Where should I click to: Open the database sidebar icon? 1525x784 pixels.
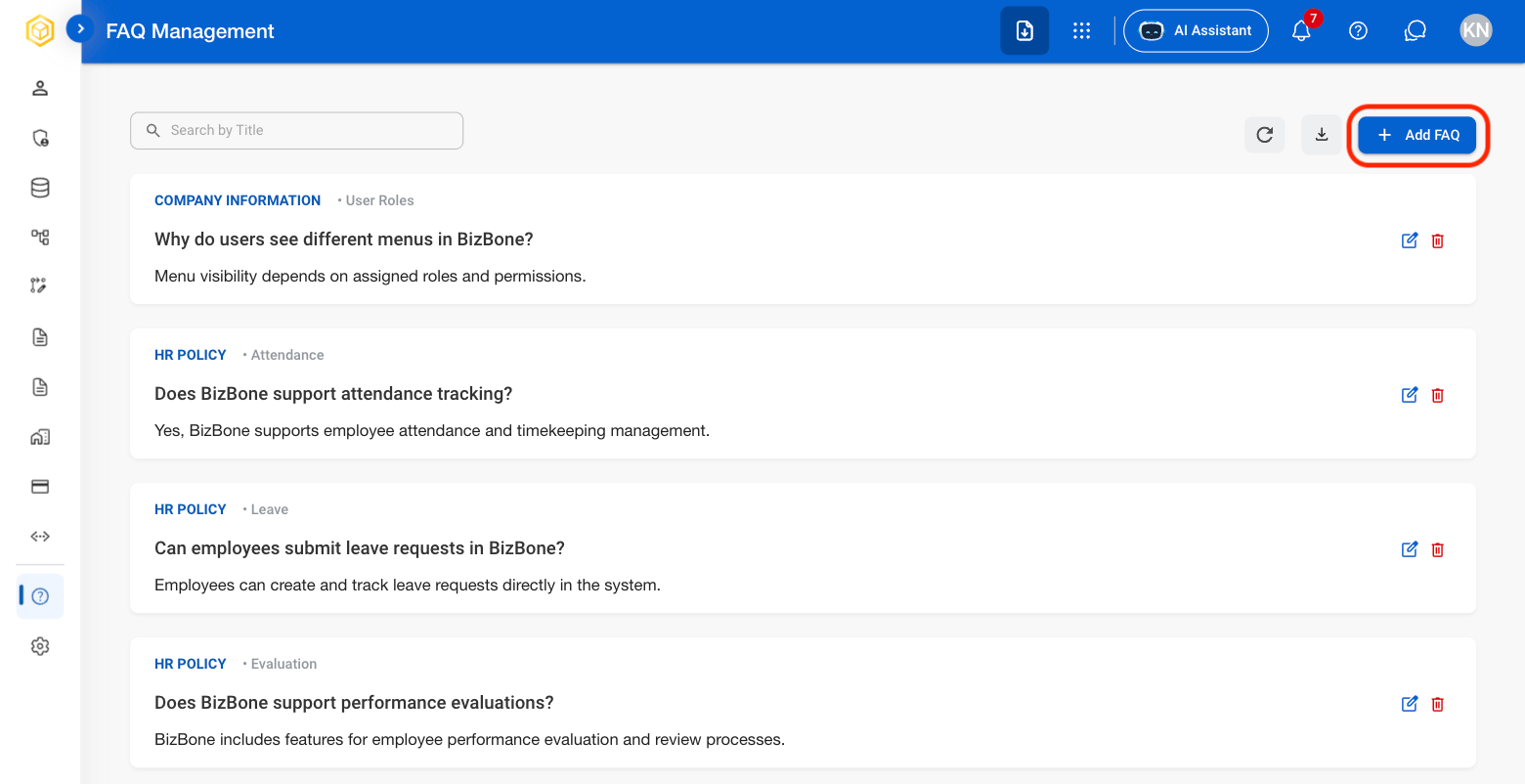[x=40, y=188]
